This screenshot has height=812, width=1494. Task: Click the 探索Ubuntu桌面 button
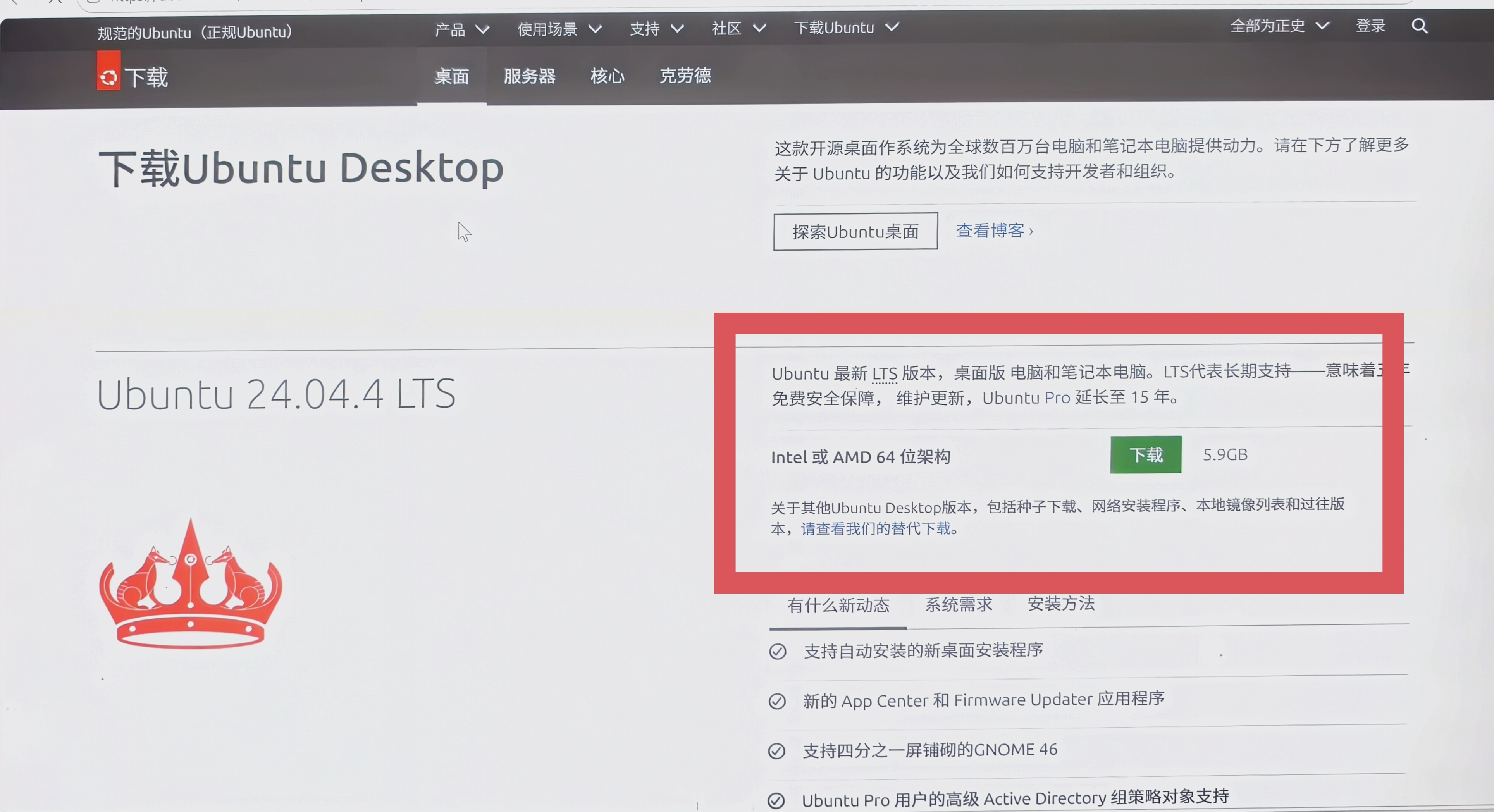[855, 231]
